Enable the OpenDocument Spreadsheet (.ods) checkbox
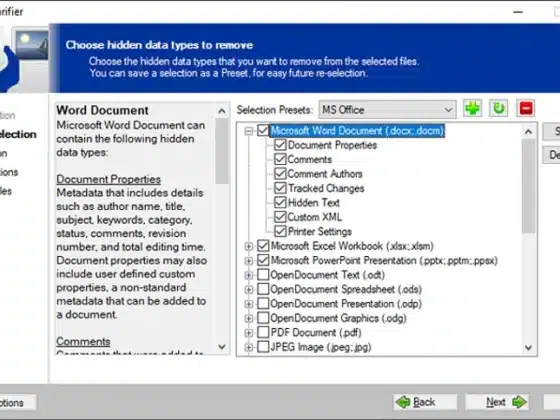The width and height of the screenshot is (560, 420). tap(263, 289)
